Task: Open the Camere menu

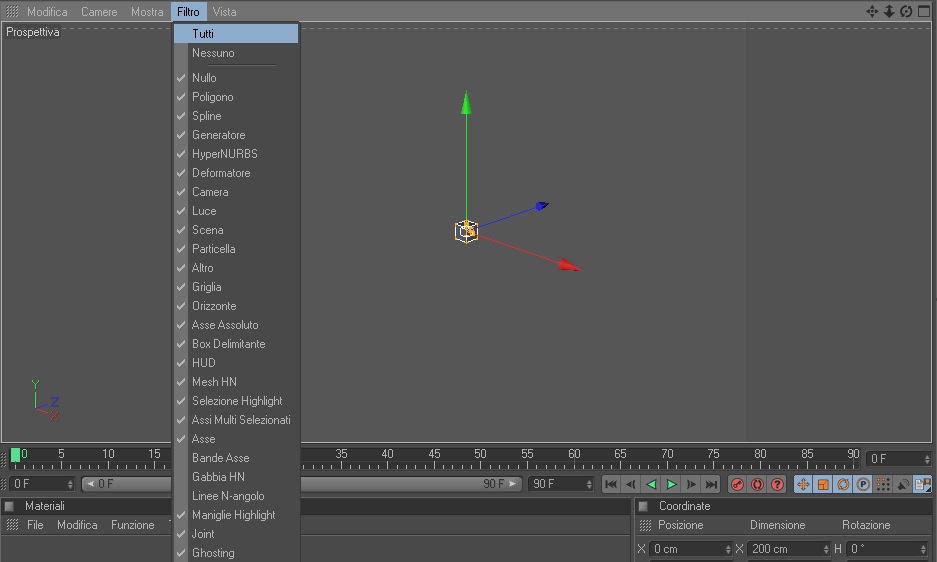Action: [99, 11]
